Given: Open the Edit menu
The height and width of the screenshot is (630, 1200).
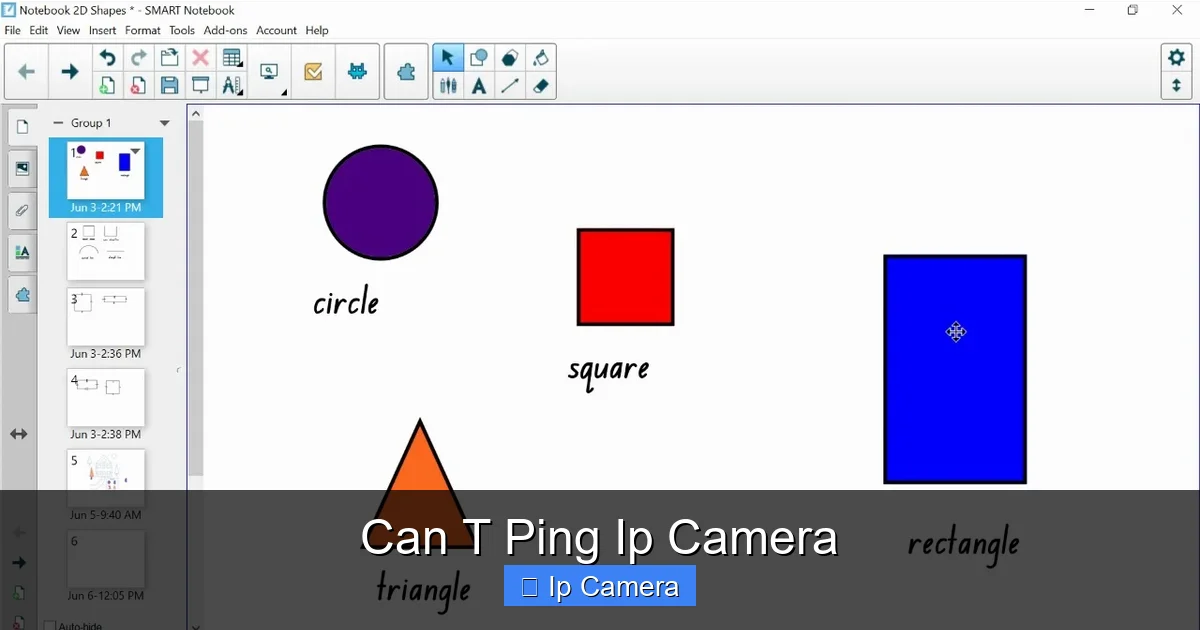Looking at the screenshot, I should pos(39,30).
